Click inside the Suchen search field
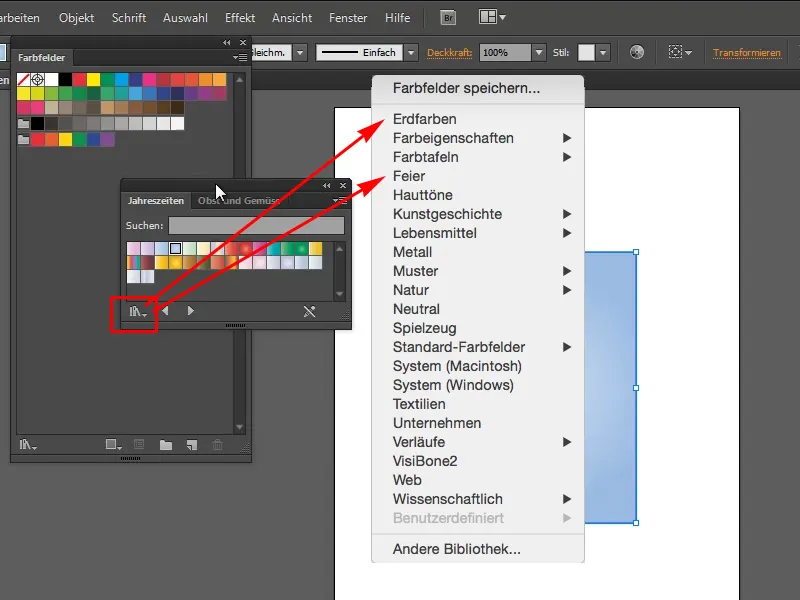 [x=255, y=225]
